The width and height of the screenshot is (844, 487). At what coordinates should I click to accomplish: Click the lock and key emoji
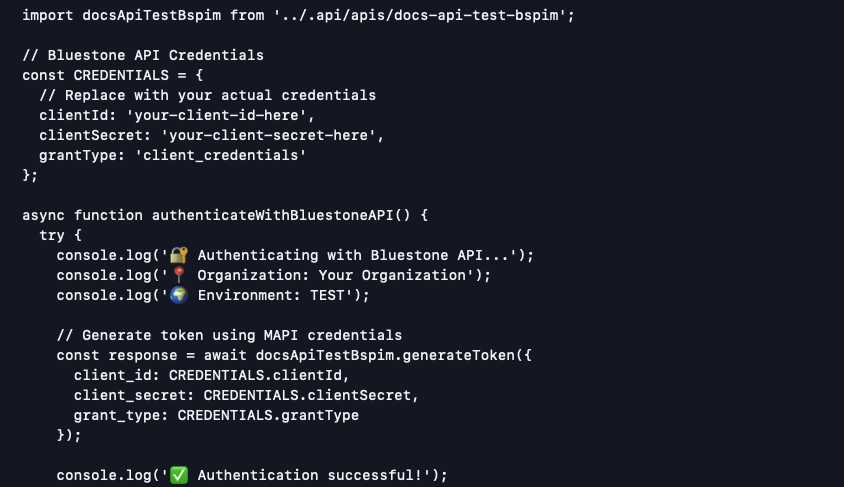179,255
